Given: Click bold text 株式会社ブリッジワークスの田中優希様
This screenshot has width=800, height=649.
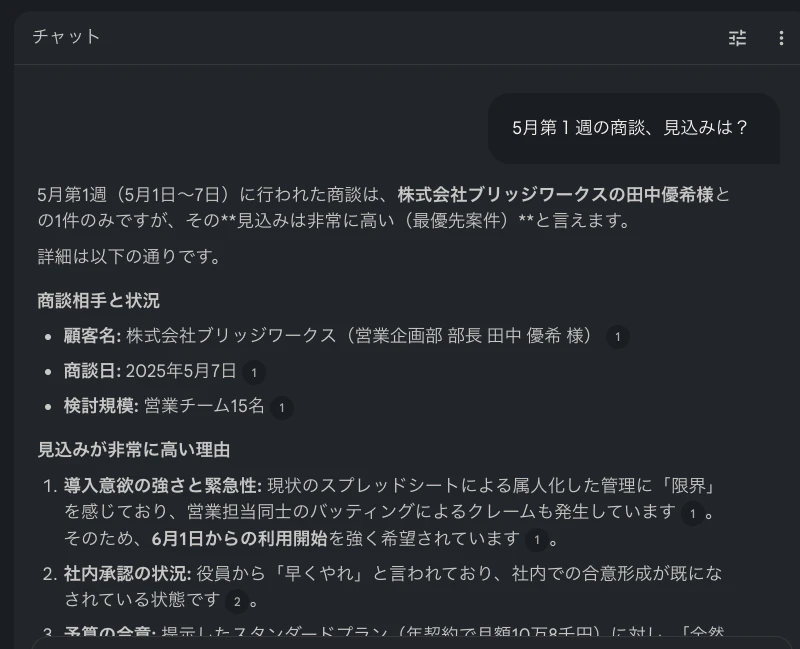Looking at the screenshot, I should 555,194.
